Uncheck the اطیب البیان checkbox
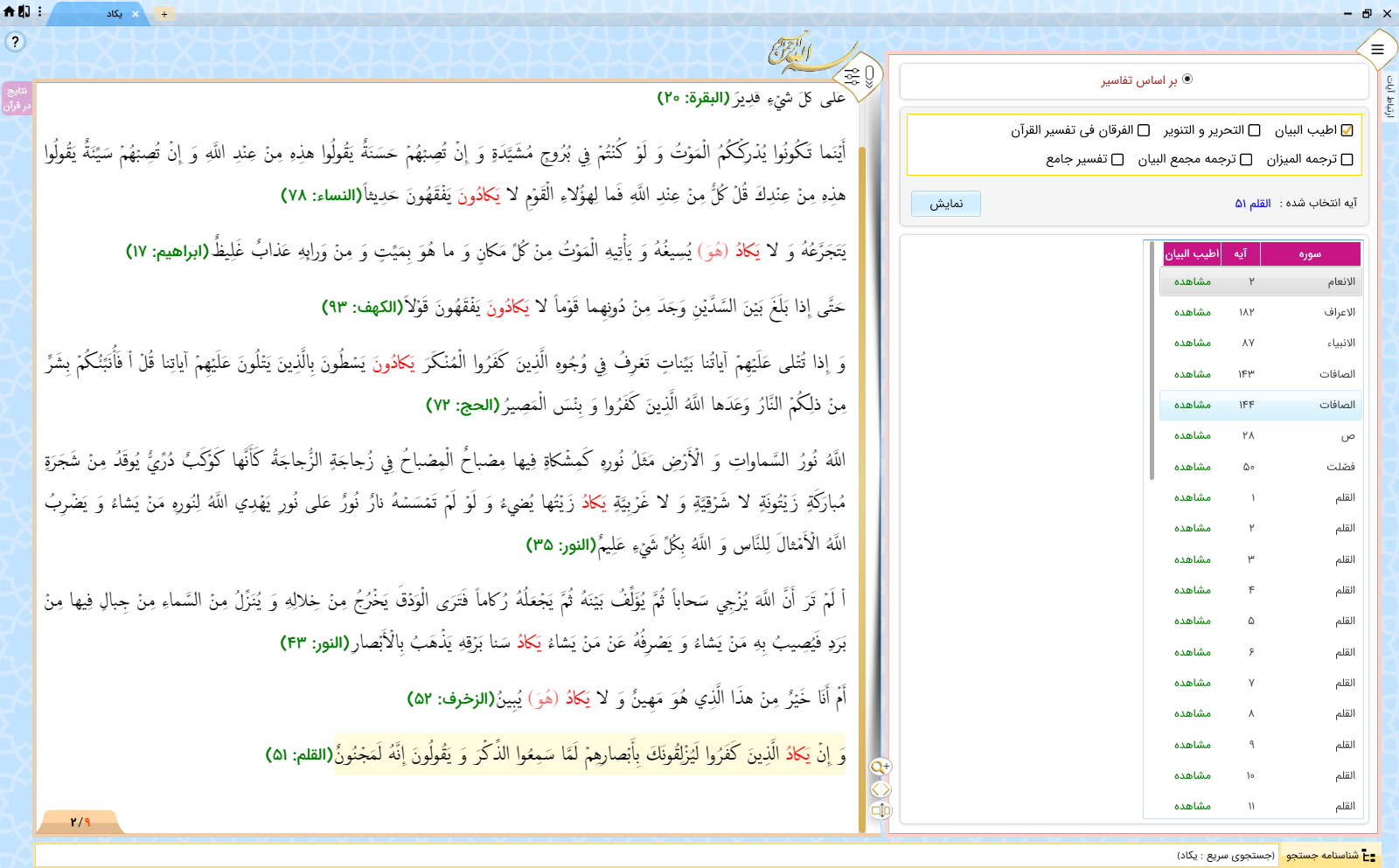The width and height of the screenshot is (1399, 868). point(1347,130)
